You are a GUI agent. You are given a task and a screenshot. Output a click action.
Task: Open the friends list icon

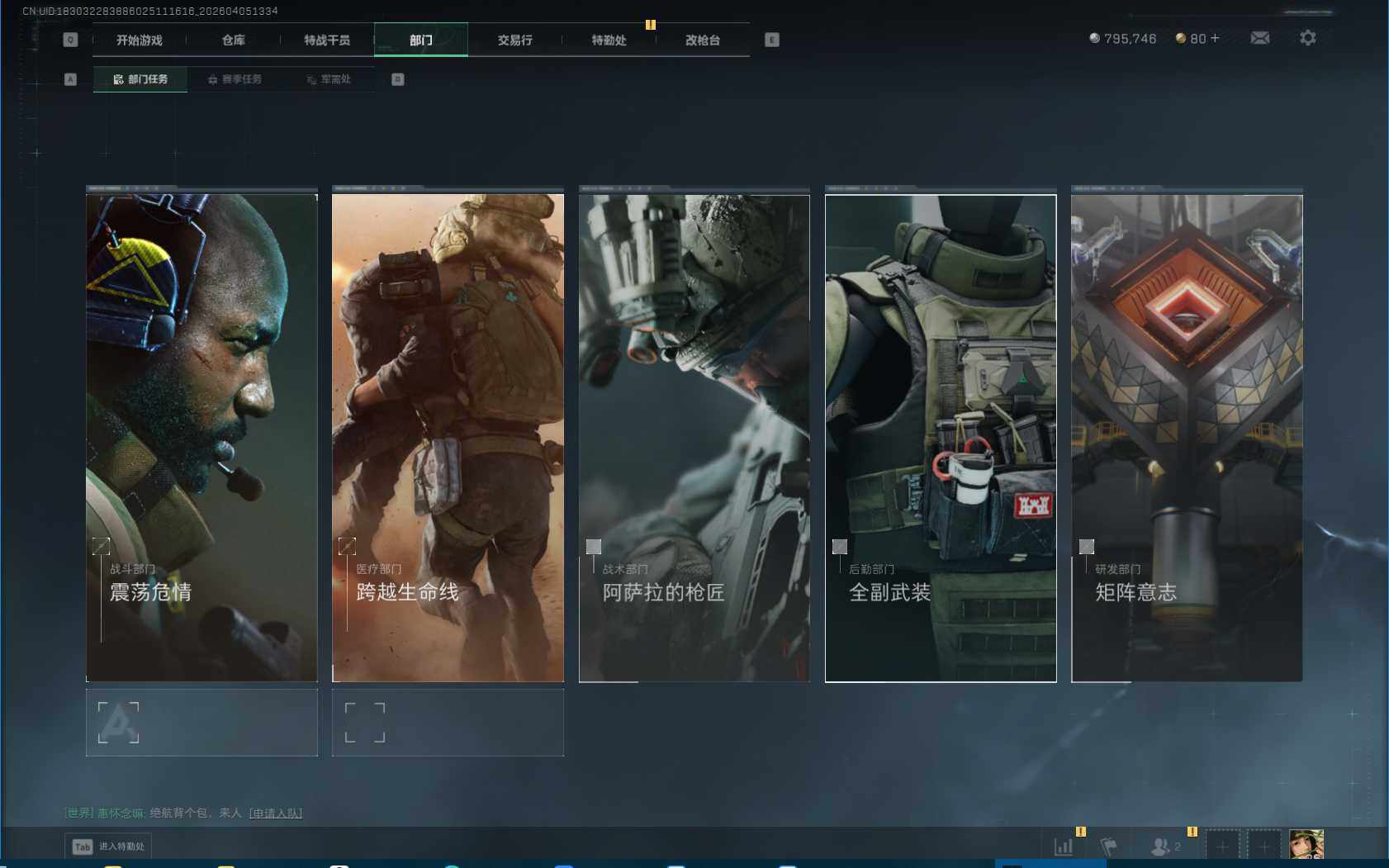click(1161, 846)
